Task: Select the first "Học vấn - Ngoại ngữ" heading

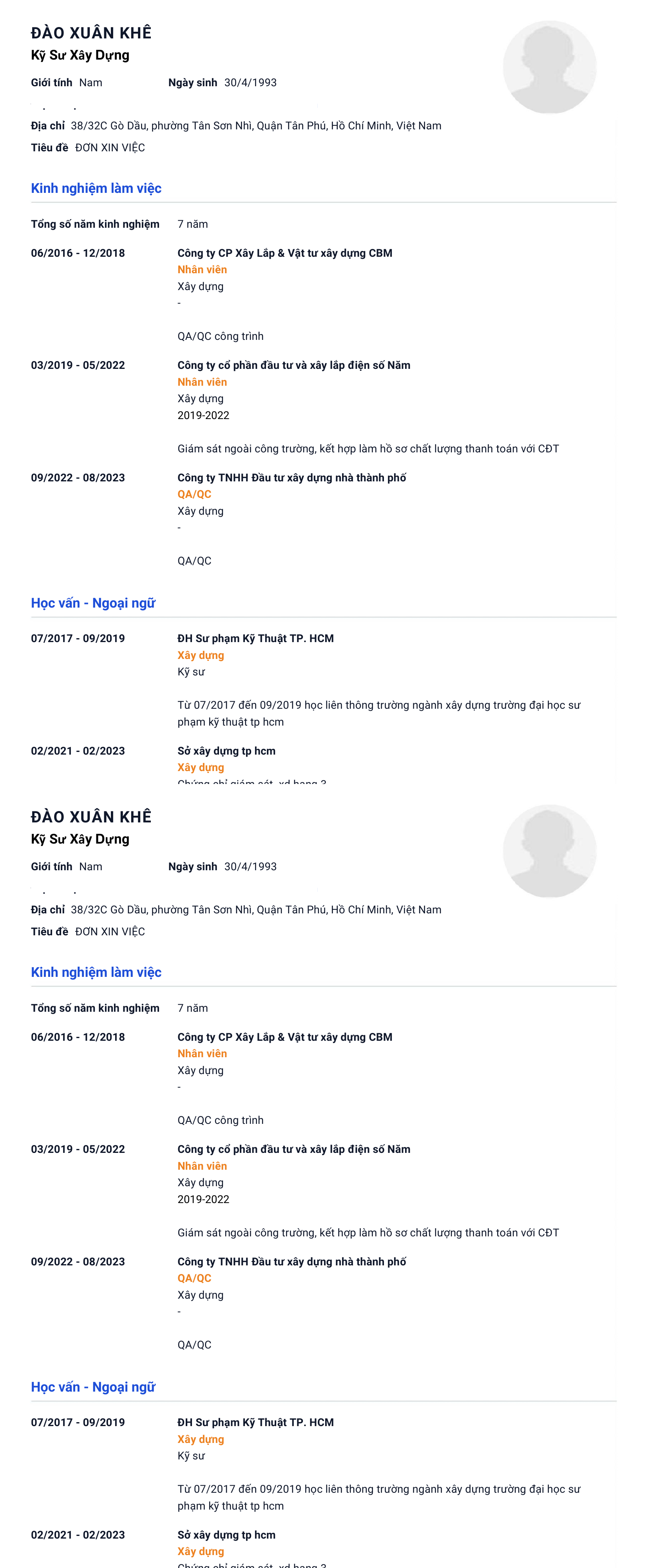Action: [93, 603]
